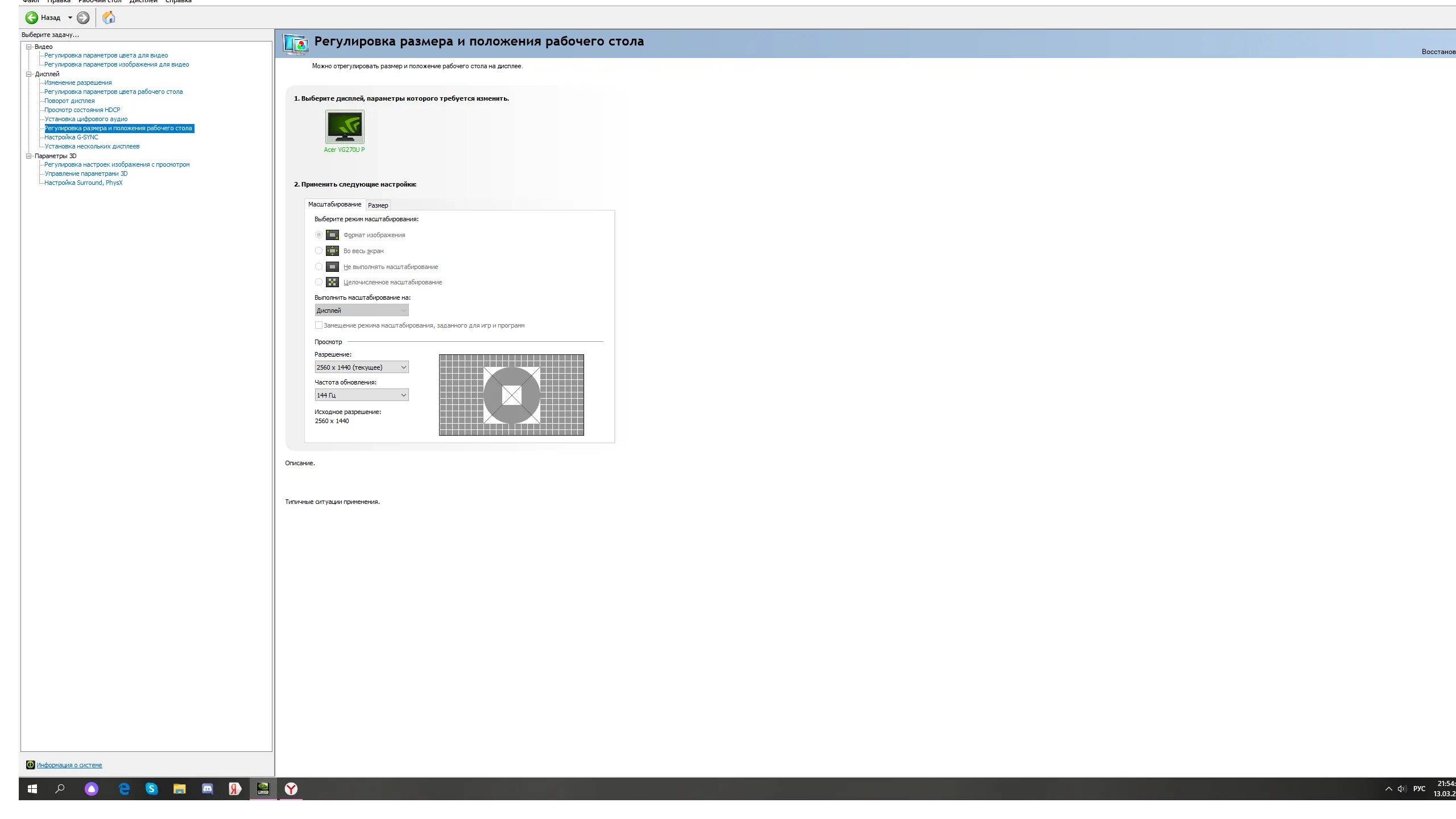This screenshot has width=1456, height=819.
Task: Select 'Не выполнять масштабирование' radio option
Action: click(318, 267)
